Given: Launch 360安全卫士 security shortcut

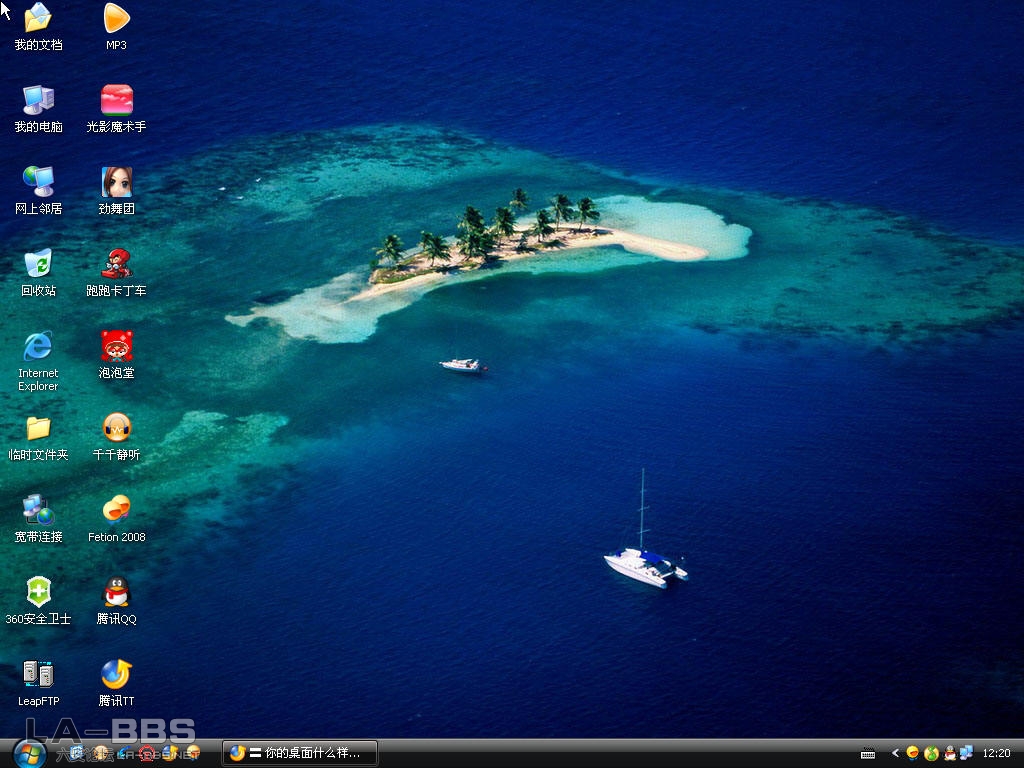Looking at the screenshot, I should tap(38, 593).
